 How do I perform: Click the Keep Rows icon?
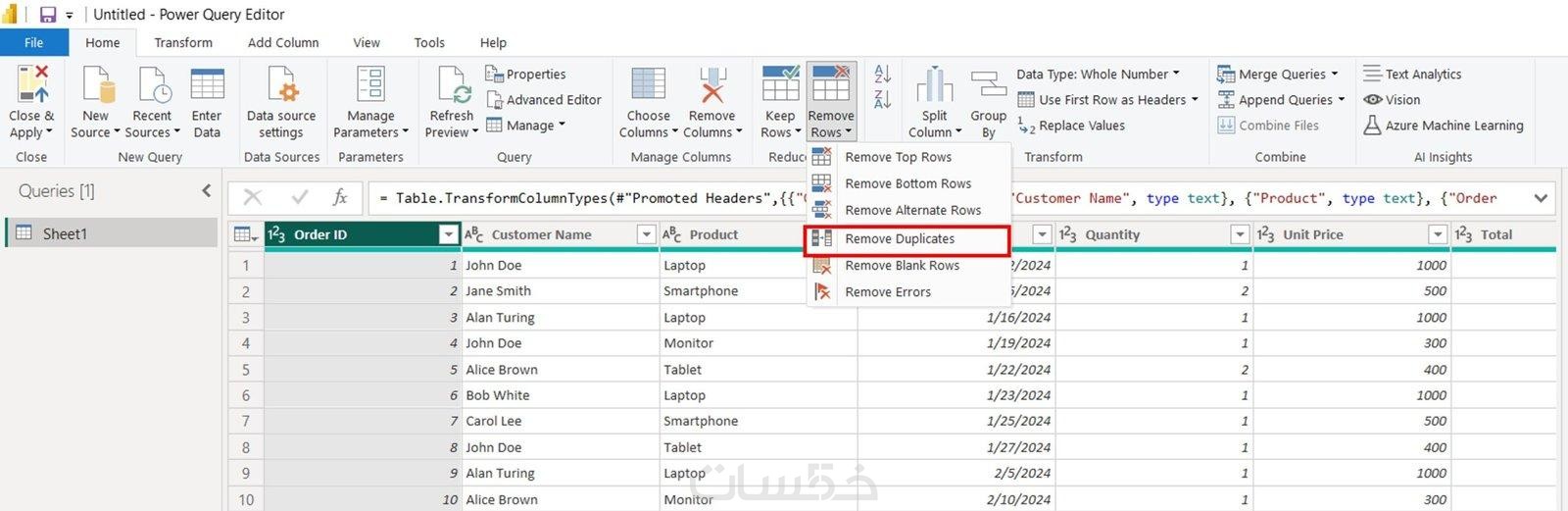click(x=780, y=84)
